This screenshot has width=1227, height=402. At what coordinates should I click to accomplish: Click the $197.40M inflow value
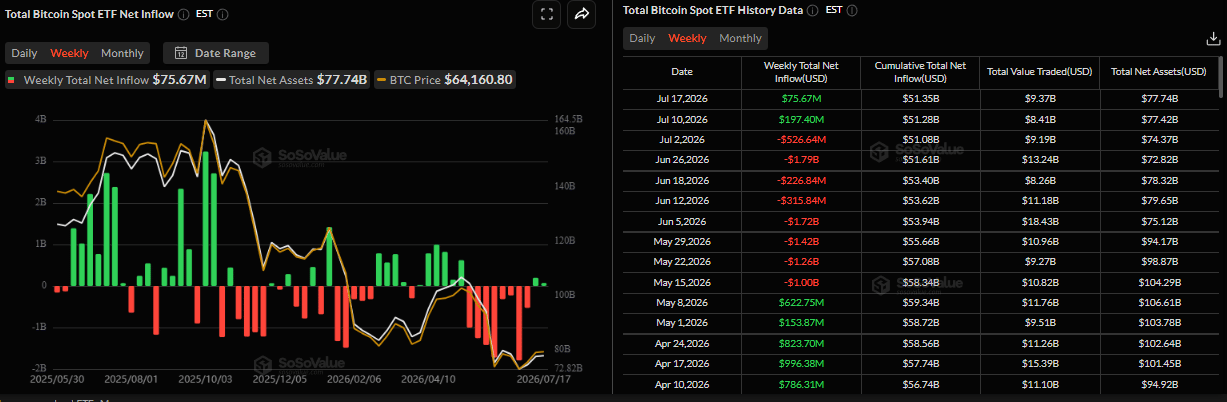pyautogui.click(x=800, y=119)
